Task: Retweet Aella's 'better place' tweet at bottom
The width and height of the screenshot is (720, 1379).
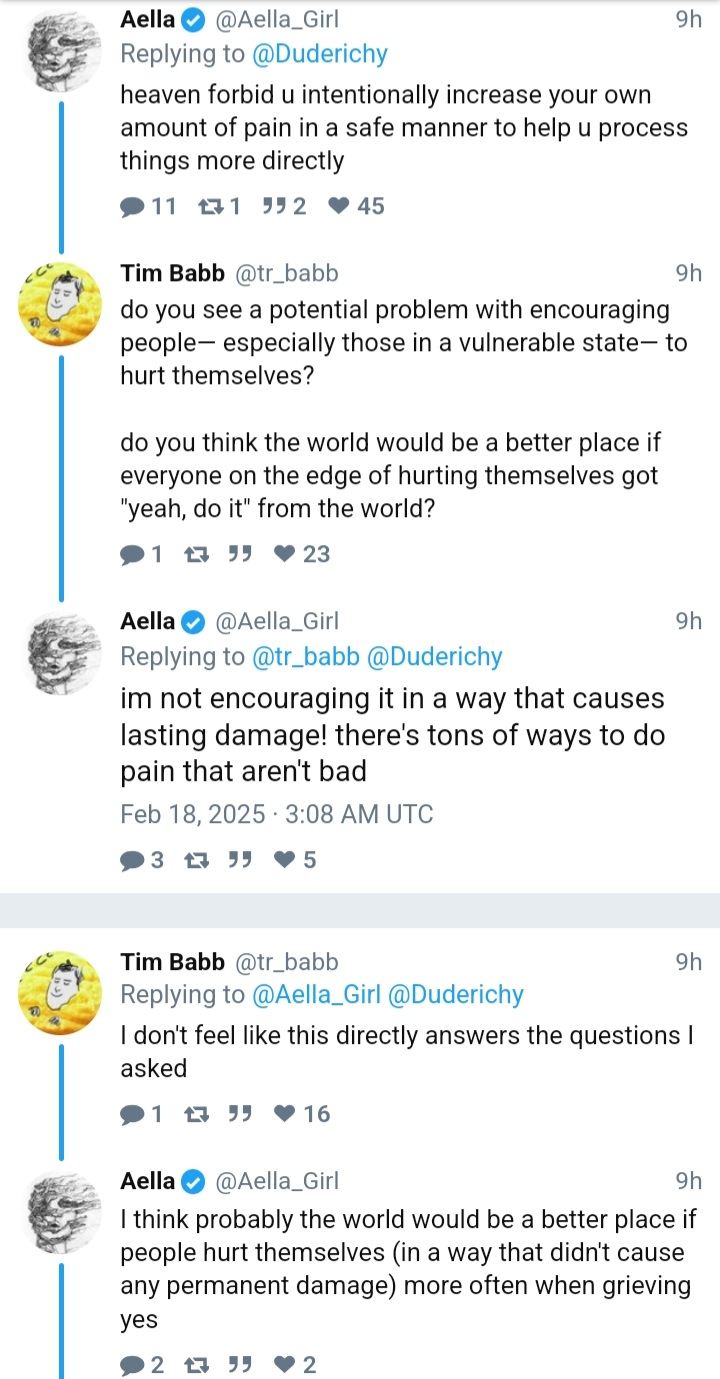Action: 196,1365
